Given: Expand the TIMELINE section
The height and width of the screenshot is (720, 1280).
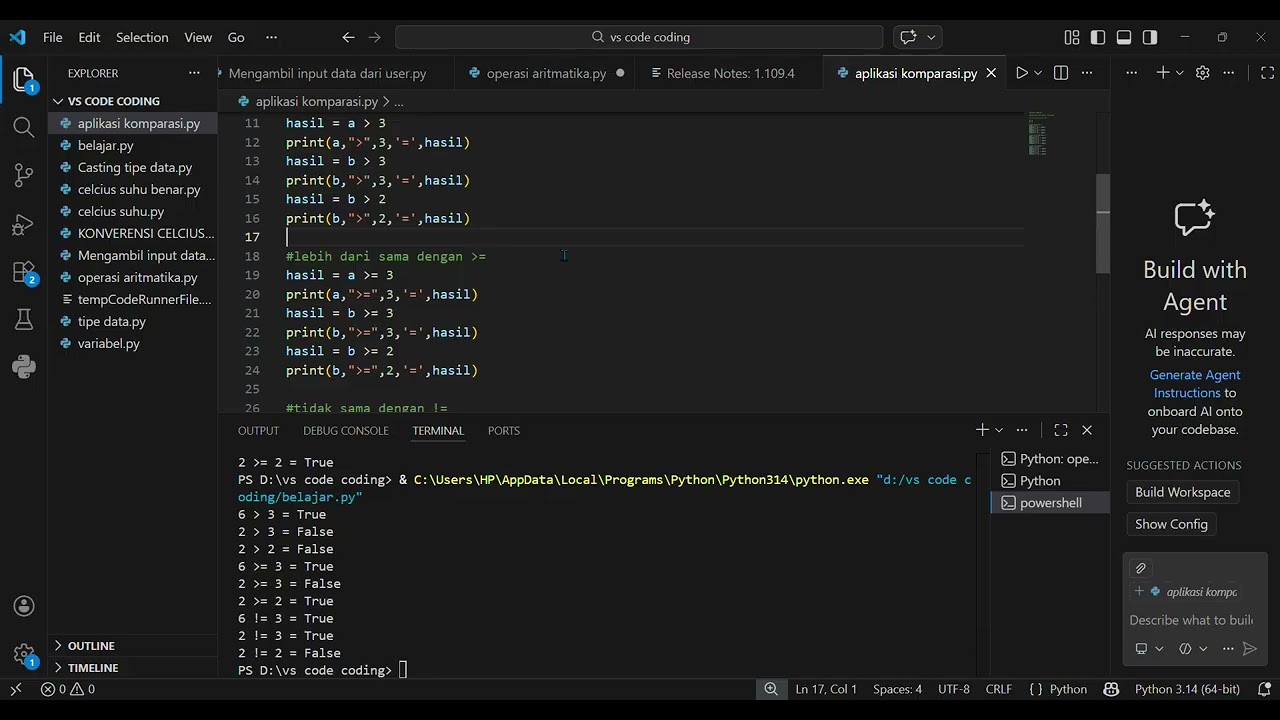Looking at the screenshot, I should pos(133,668).
